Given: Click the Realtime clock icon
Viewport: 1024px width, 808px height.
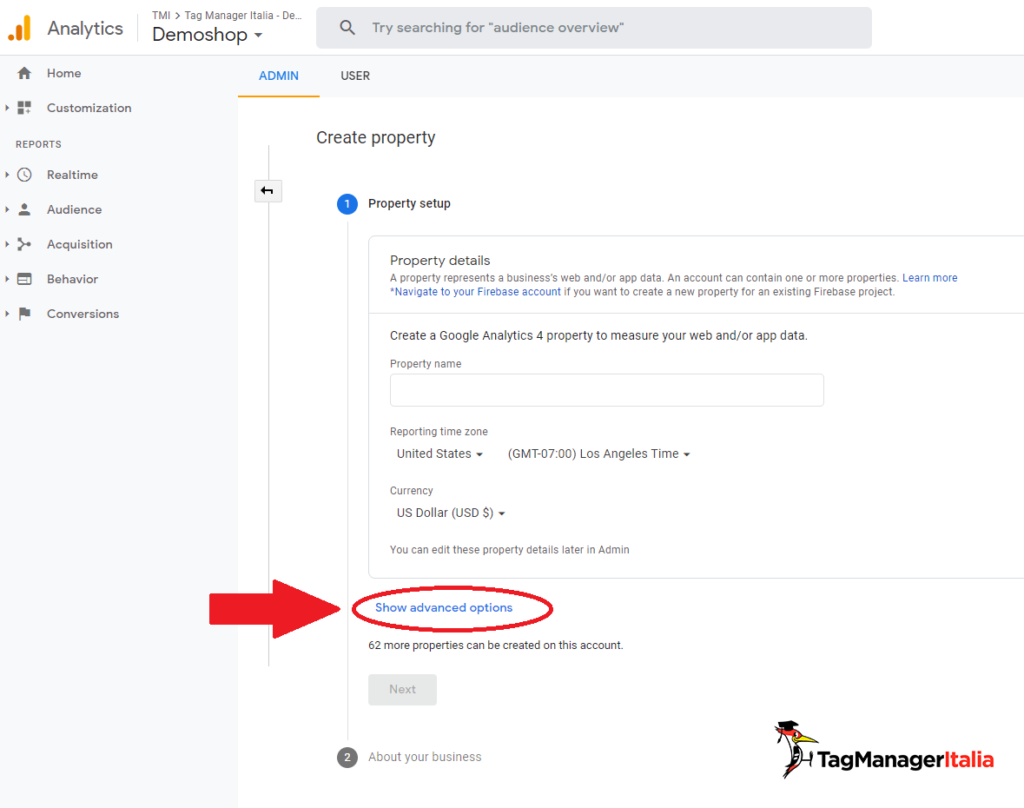Looking at the screenshot, I should tap(25, 175).
